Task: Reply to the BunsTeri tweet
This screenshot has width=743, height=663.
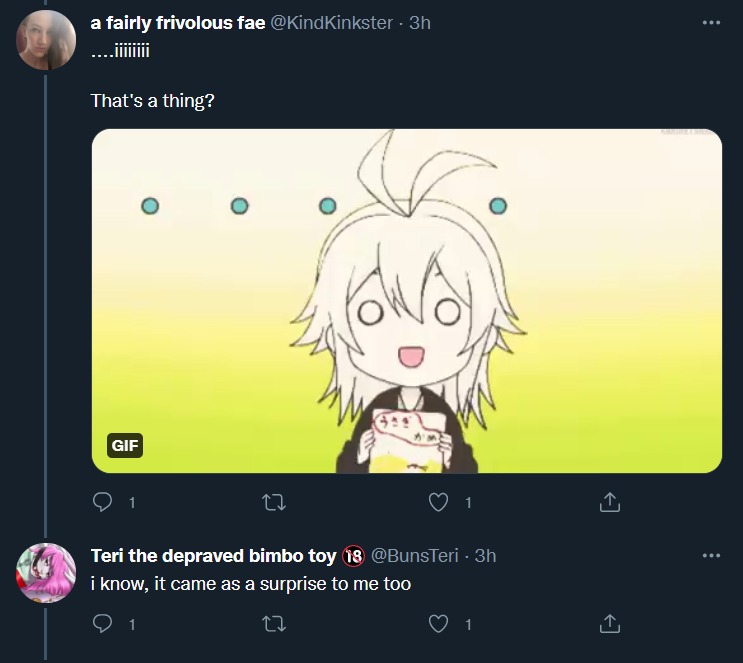Action: 102,624
